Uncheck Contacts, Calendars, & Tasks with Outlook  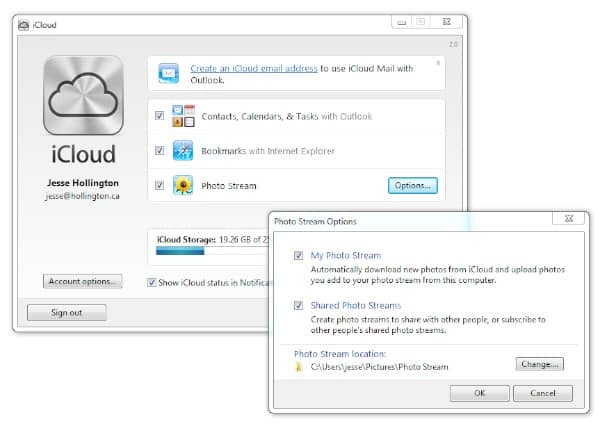[160, 116]
